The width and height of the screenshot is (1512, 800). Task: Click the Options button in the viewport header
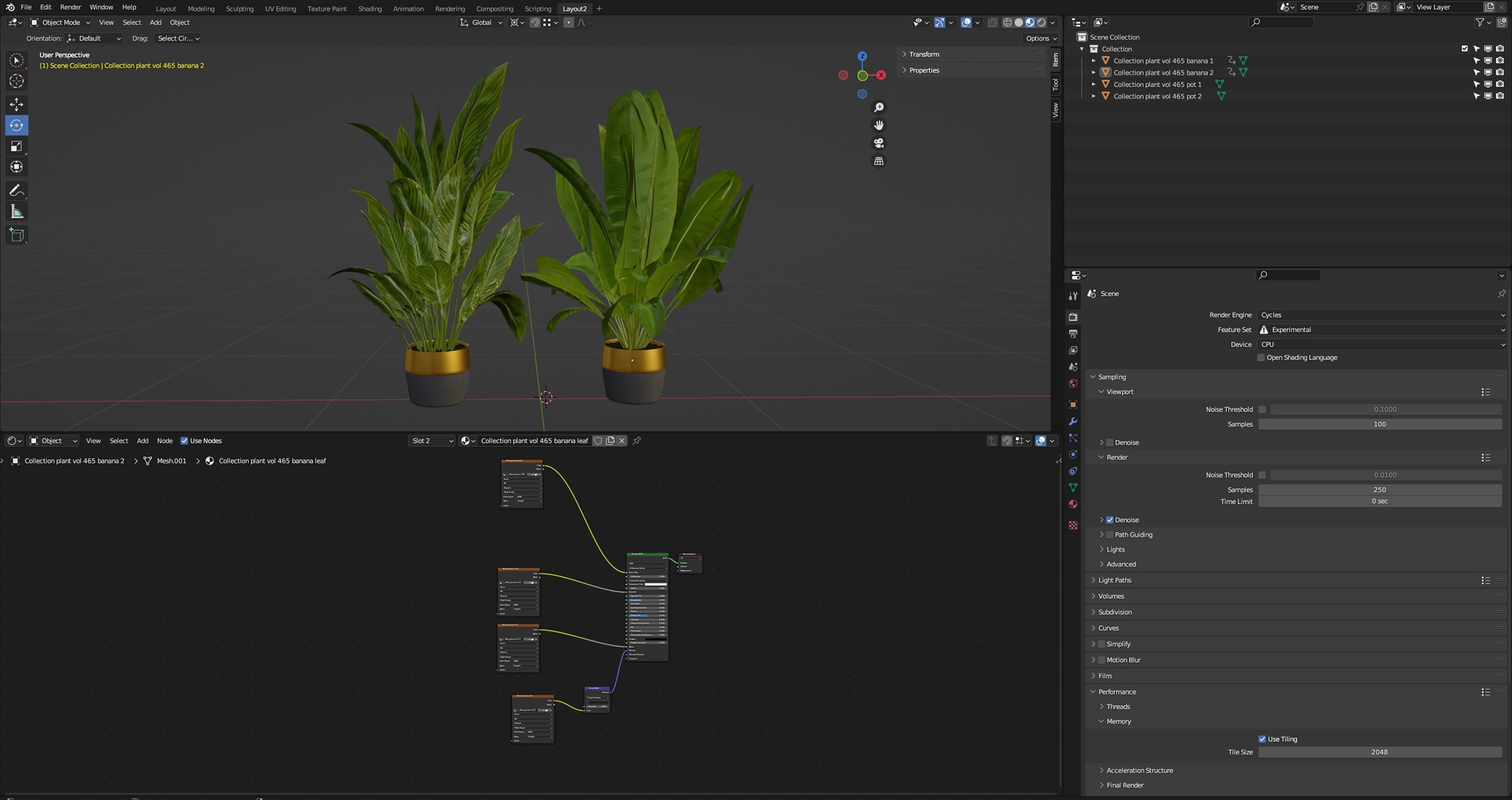tap(1041, 38)
